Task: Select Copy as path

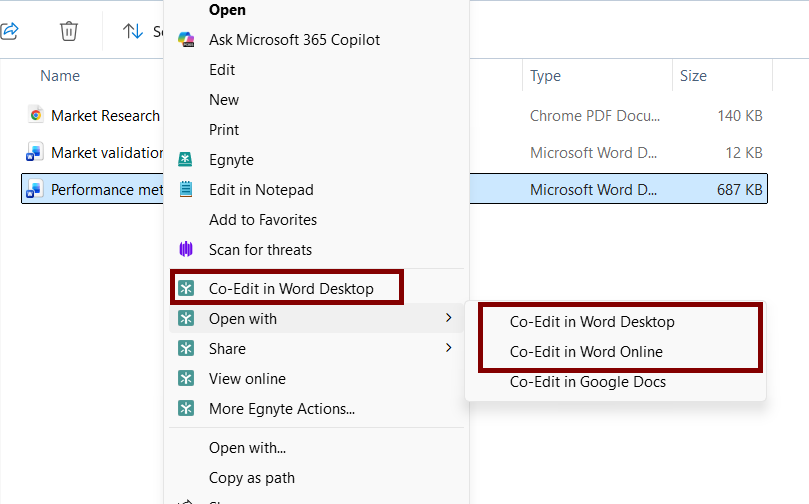Action: pos(252,478)
